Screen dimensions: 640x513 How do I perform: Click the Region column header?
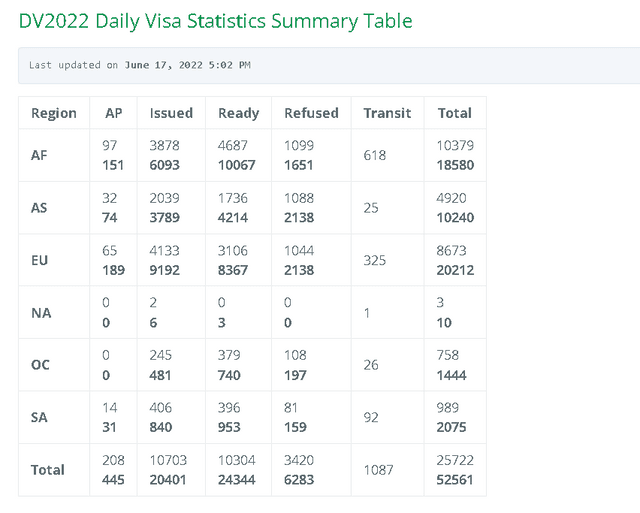point(54,113)
